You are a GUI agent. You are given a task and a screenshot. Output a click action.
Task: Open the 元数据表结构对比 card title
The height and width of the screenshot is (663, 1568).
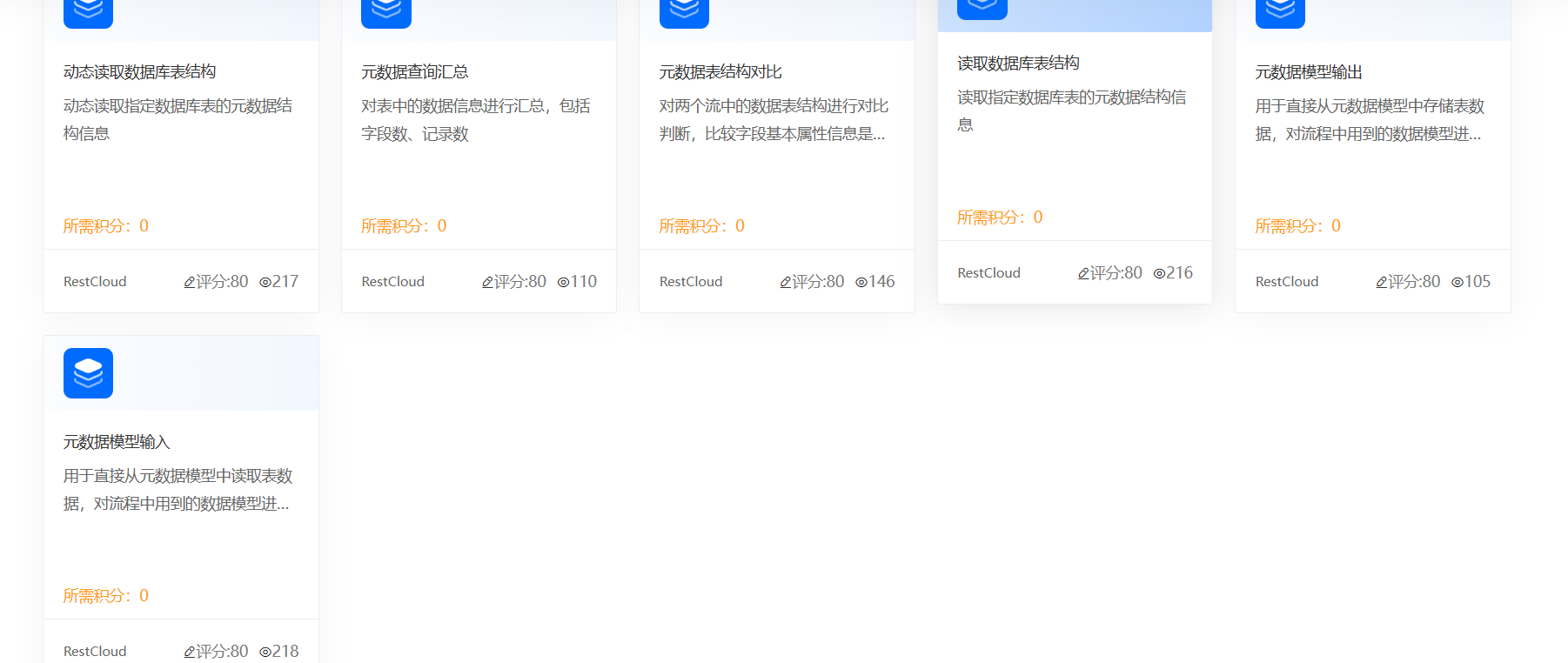(x=720, y=71)
